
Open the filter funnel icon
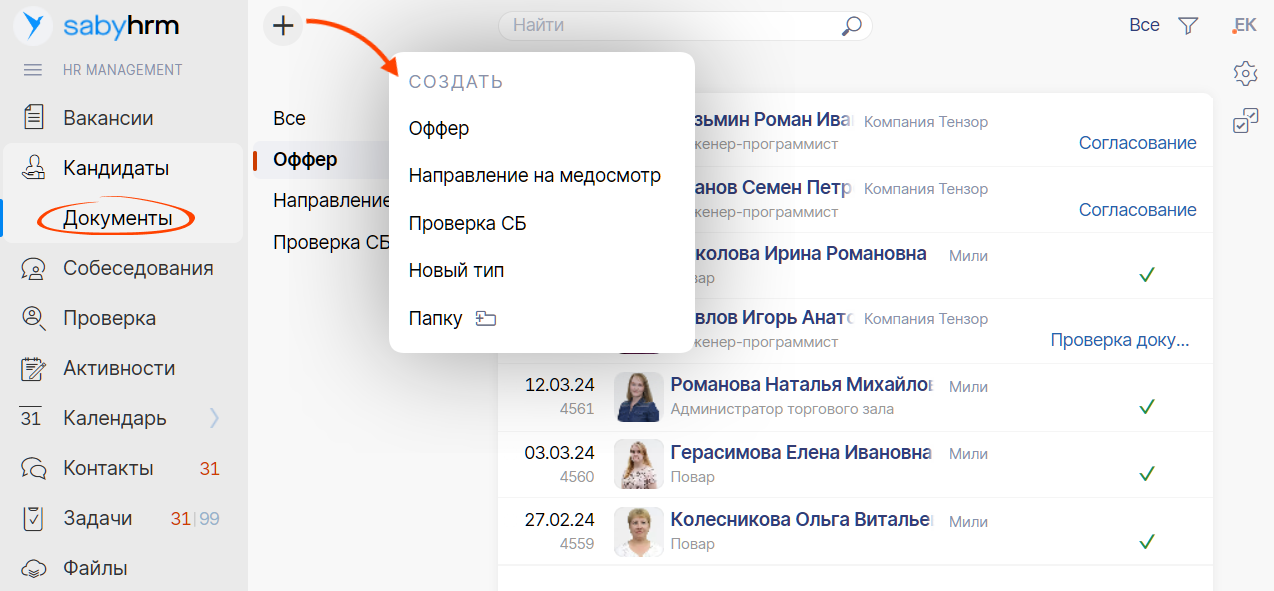point(1188,26)
